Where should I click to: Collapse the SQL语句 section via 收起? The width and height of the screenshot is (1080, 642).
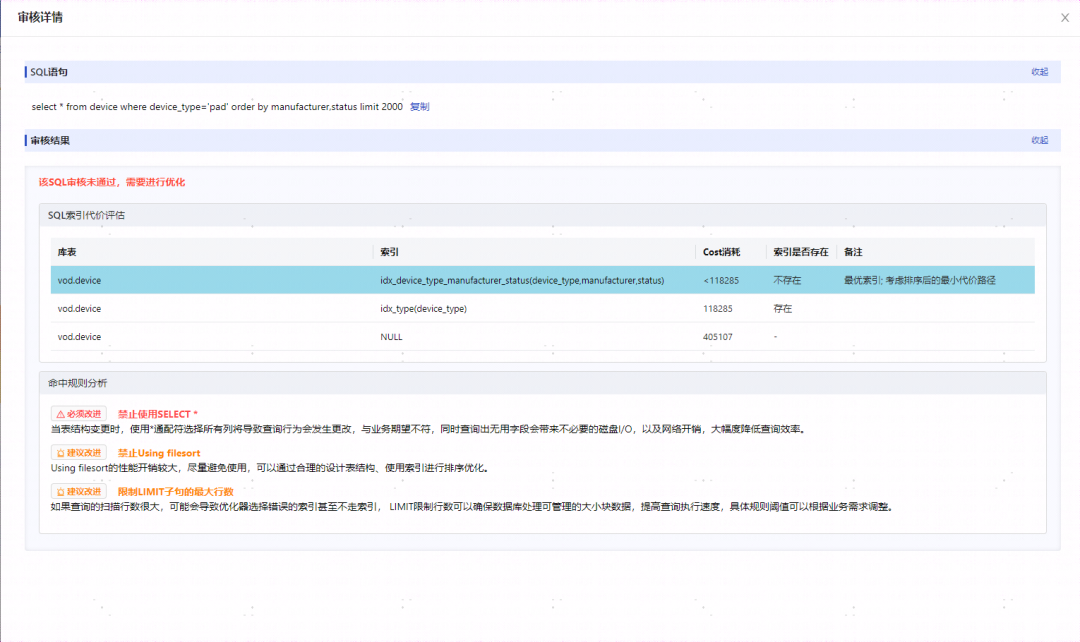coord(1039,72)
